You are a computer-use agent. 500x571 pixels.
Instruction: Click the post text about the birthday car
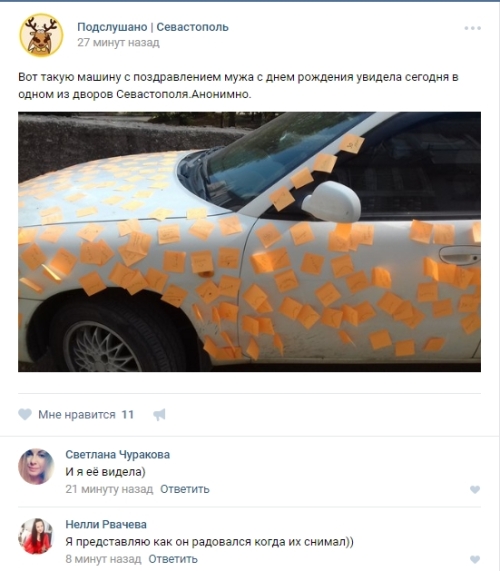pyautogui.click(x=238, y=86)
